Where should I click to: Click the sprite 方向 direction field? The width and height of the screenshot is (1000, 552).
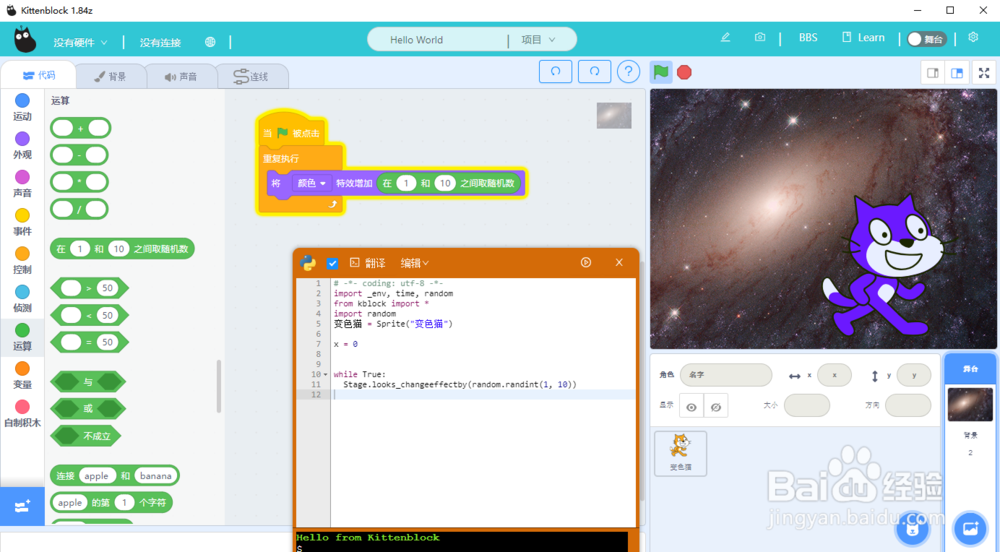pos(908,405)
